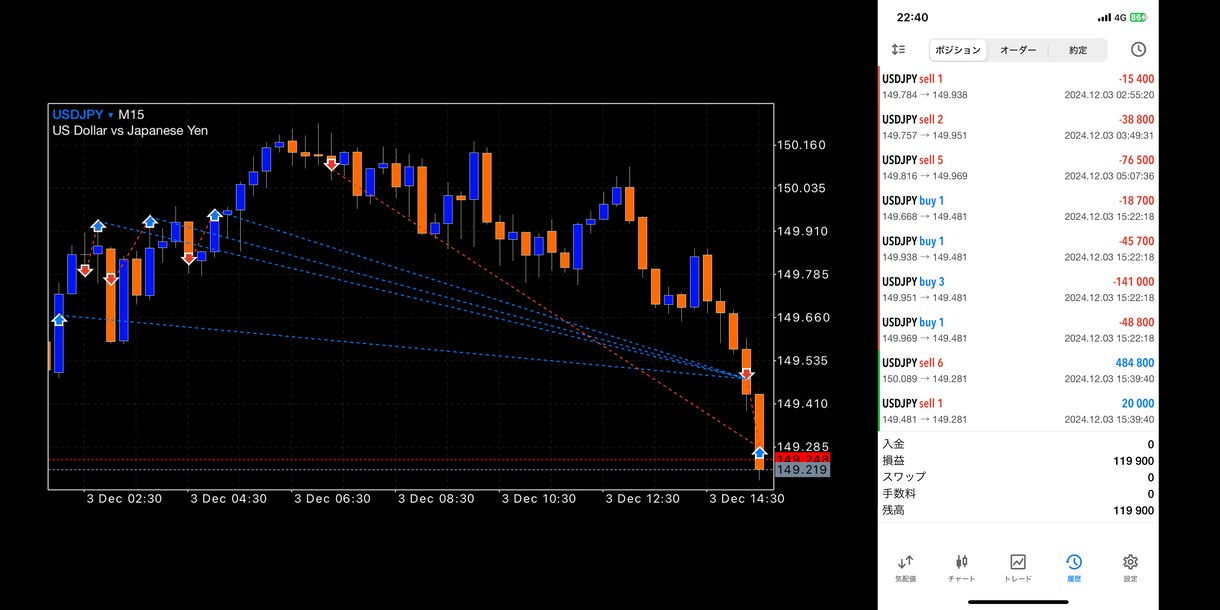
Task: Expand the USDJPY sell 6 position row
Action: [x=1018, y=370]
